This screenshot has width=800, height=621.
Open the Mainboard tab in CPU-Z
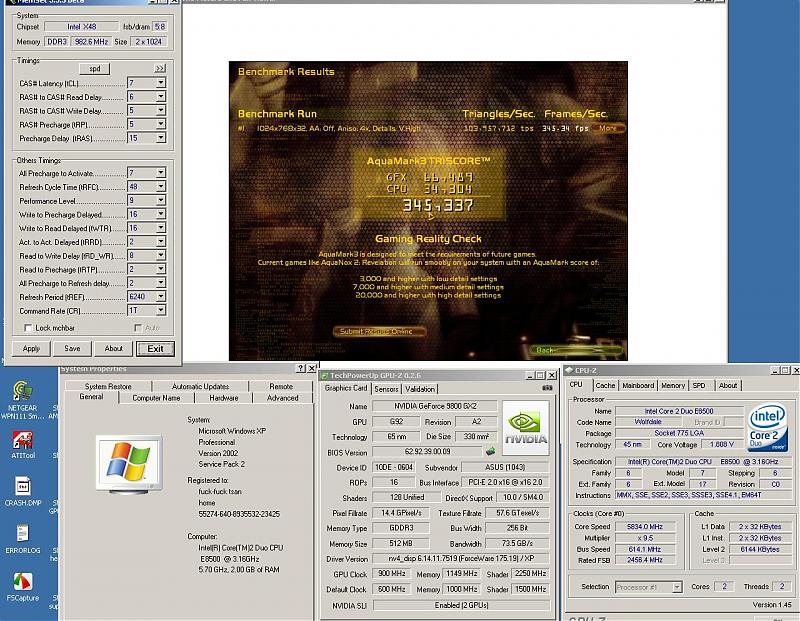pos(638,386)
